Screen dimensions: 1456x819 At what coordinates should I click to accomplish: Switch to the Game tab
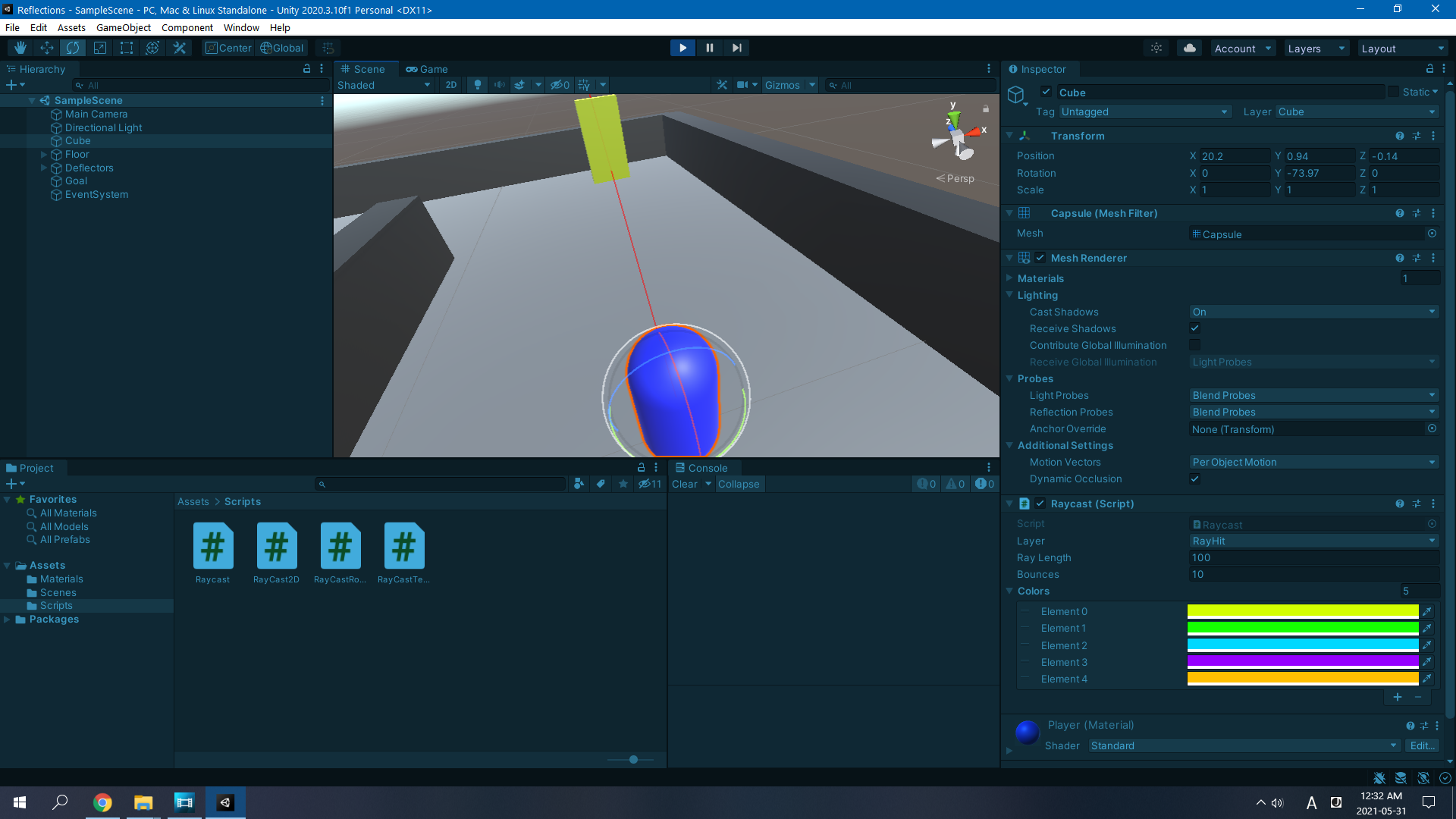coord(427,69)
